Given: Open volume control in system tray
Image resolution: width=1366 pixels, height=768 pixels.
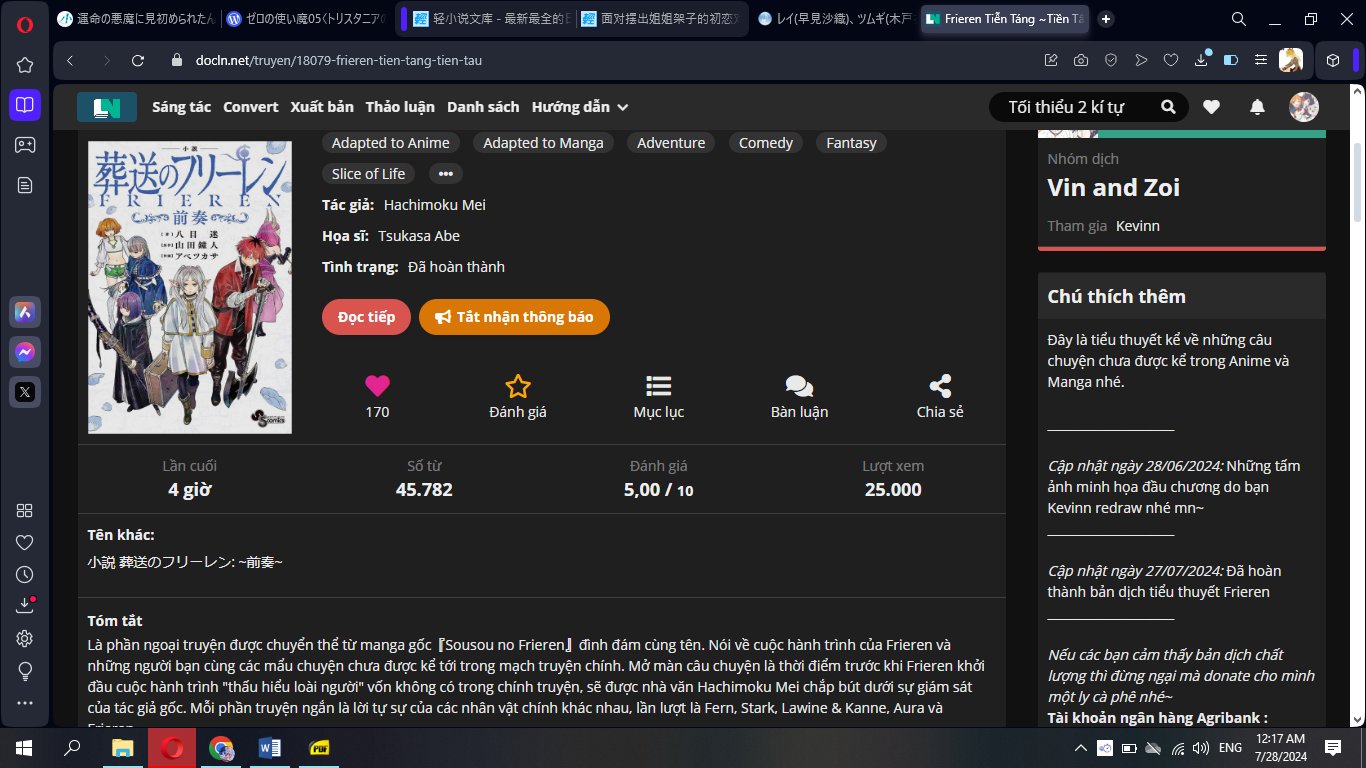Looking at the screenshot, I should [1200, 748].
